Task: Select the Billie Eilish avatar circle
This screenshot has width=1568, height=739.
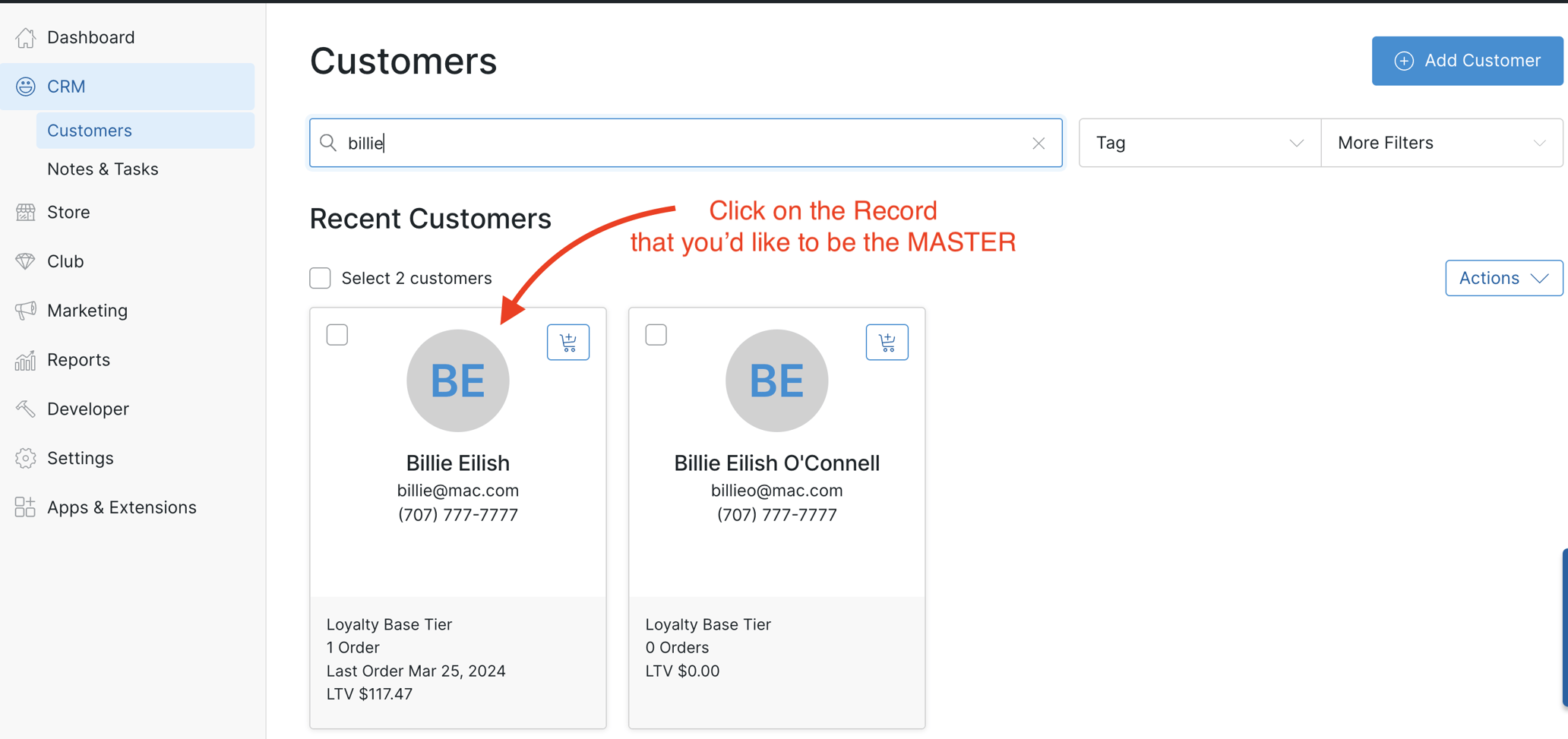Action: click(x=457, y=381)
